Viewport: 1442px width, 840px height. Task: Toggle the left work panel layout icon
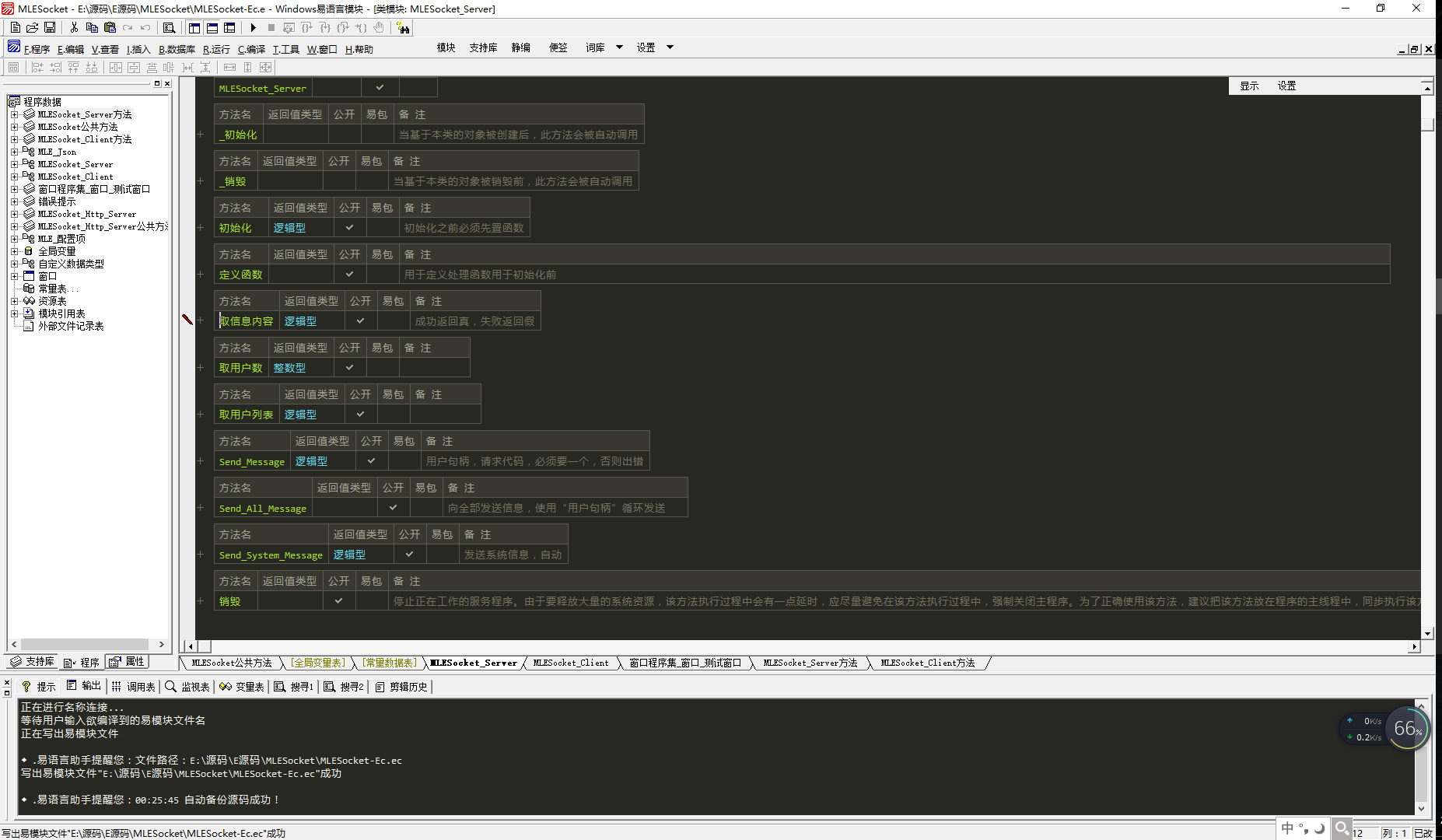(x=194, y=27)
